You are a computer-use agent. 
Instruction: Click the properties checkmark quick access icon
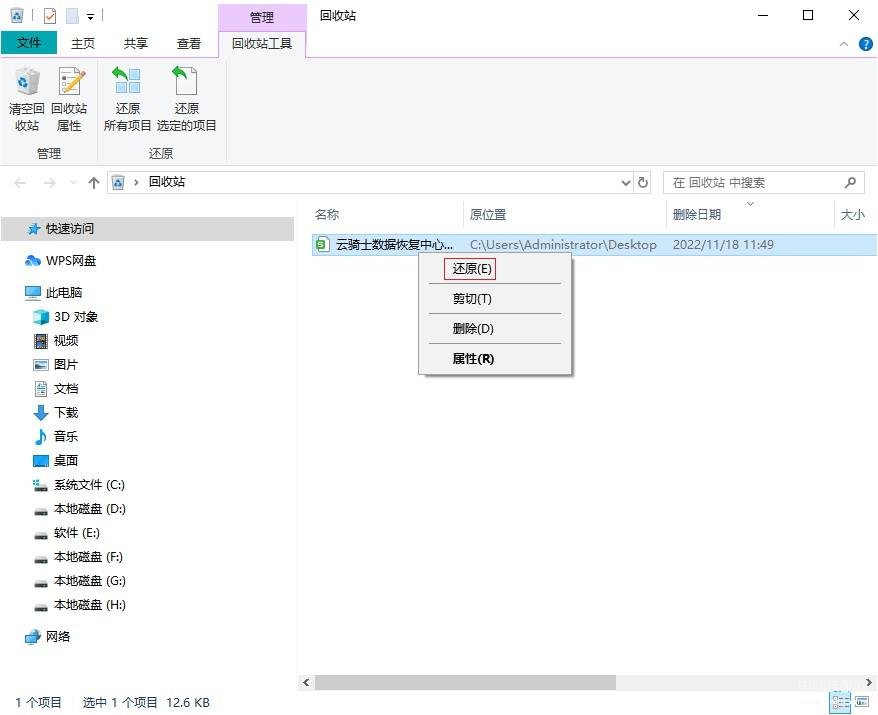pyautogui.click(x=50, y=16)
